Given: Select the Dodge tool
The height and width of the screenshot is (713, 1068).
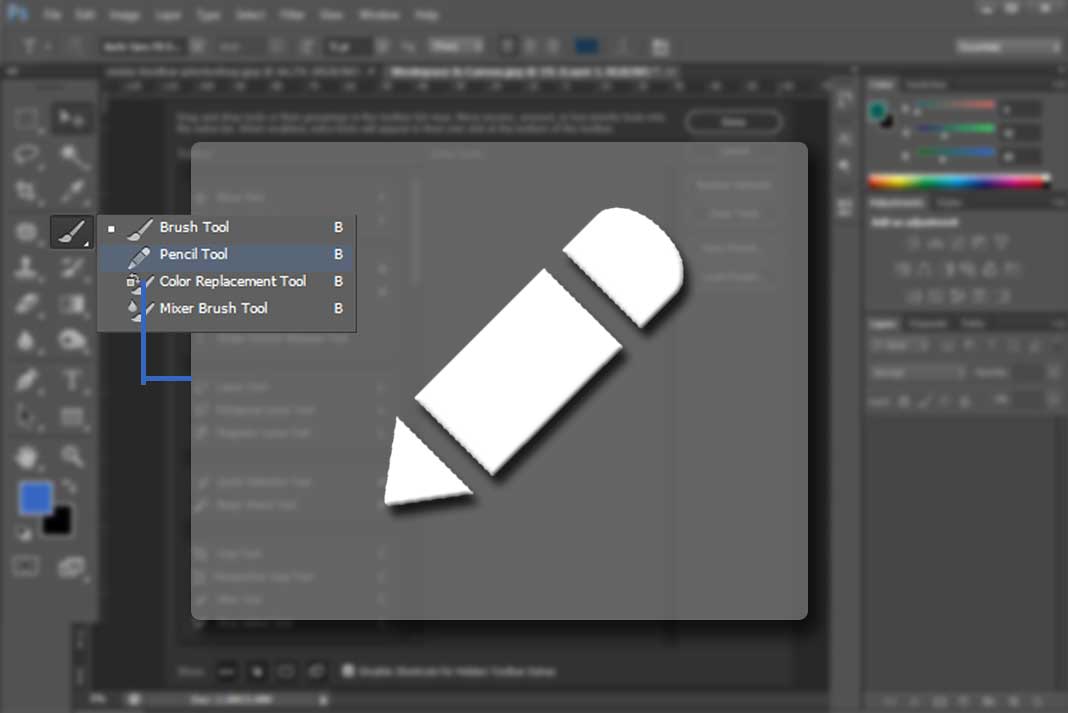Looking at the screenshot, I should (72, 340).
